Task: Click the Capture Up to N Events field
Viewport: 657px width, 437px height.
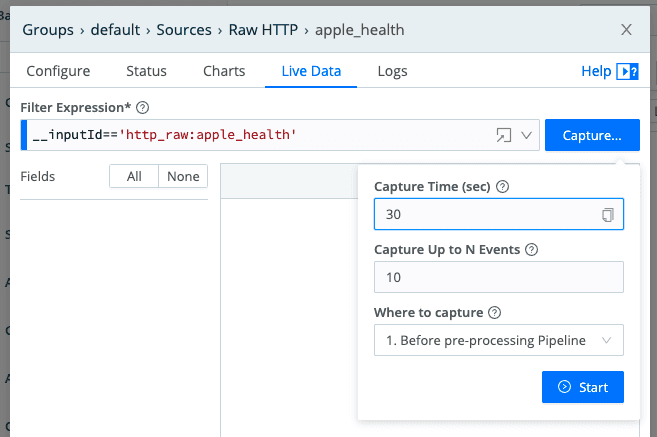Action: (x=498, y=278)
